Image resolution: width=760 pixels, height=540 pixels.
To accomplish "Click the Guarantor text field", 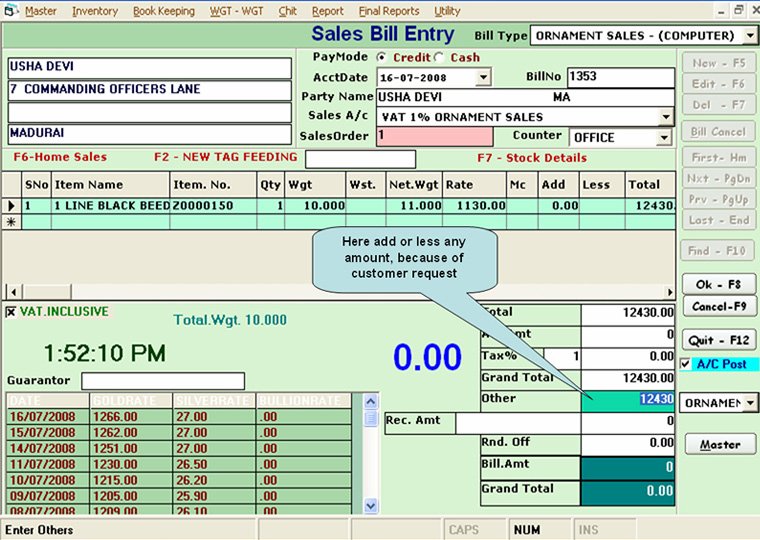I will (163, 381).
